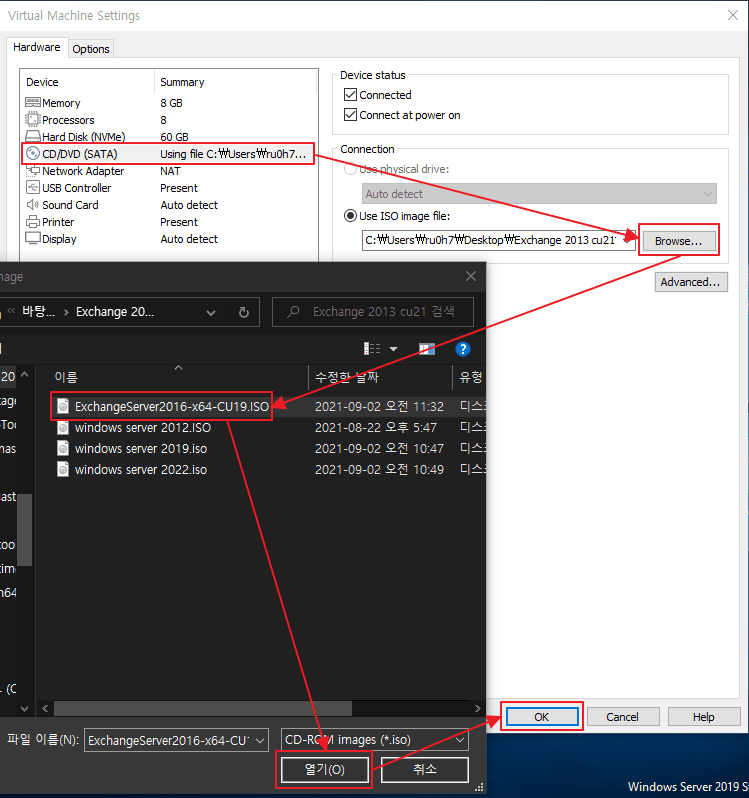Click the windows server 2019.iso file icon
749x798 pixels.
click(x=63, y=448)
